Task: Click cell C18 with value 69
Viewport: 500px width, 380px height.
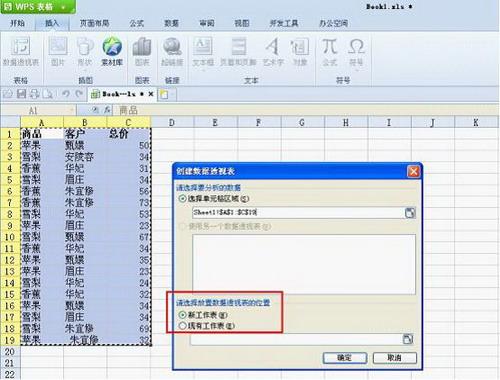Action: [x=129, y=328]
